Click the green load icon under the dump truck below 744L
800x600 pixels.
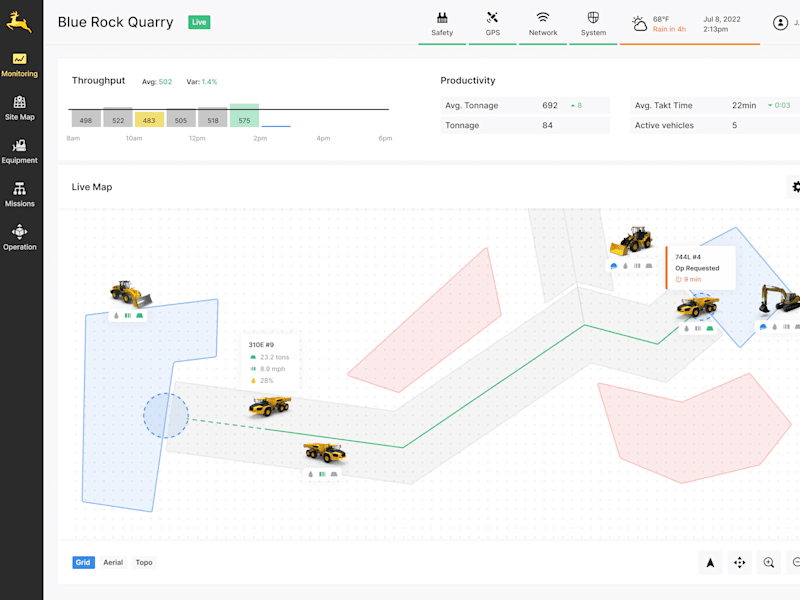[709, 328]
